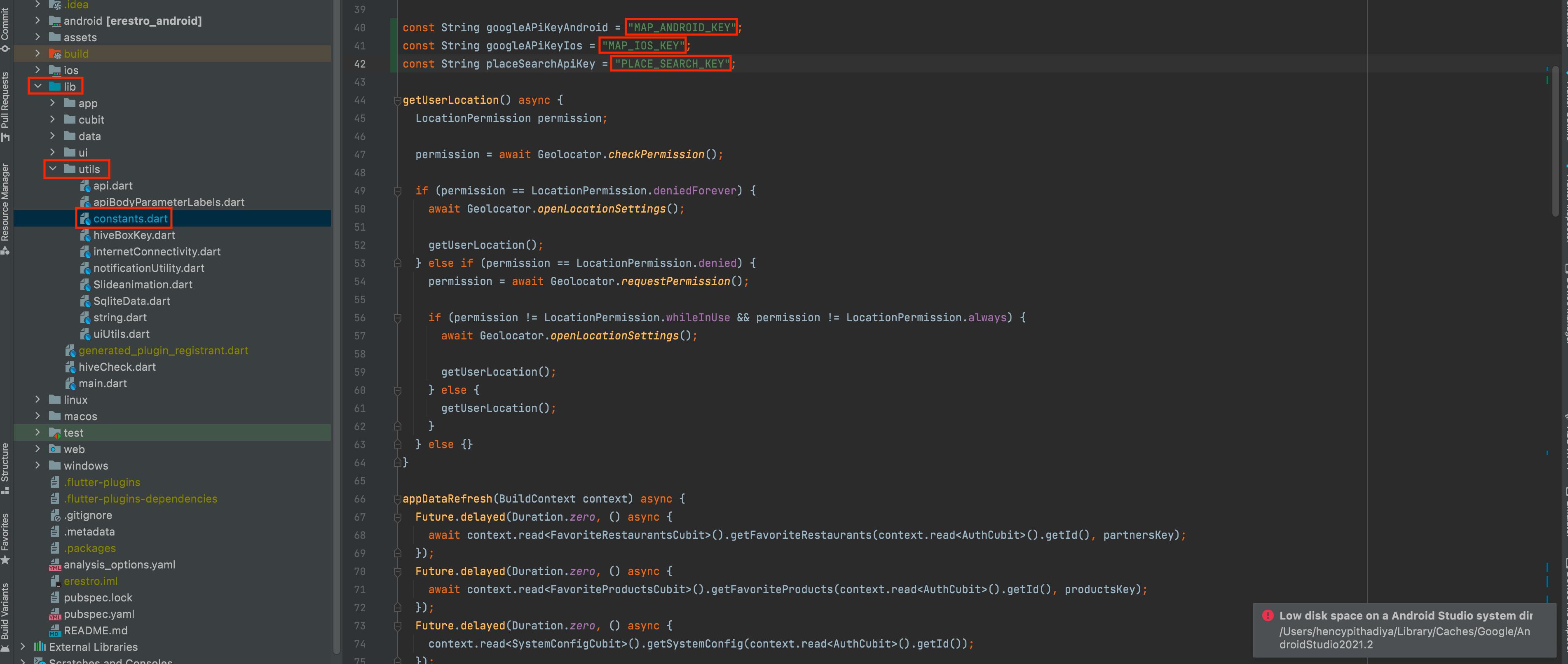
Task: Expand External Libraries node
Action: [23, 646]
